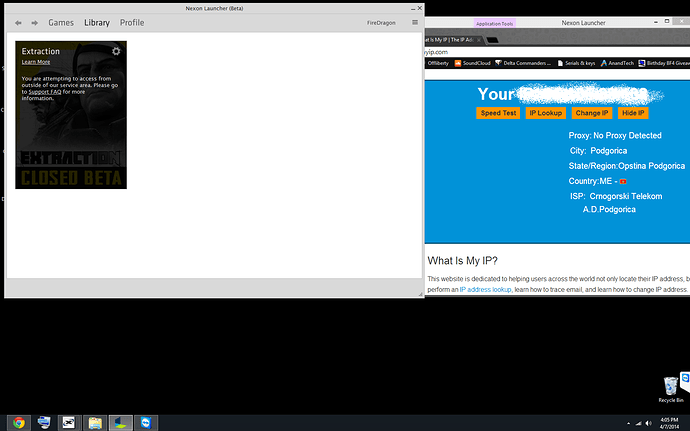Open Google Chrome from the taskbar
Image resolution: width=690 pixels, height=431 pixels.
pyautogui.click(x=19, y=421)
